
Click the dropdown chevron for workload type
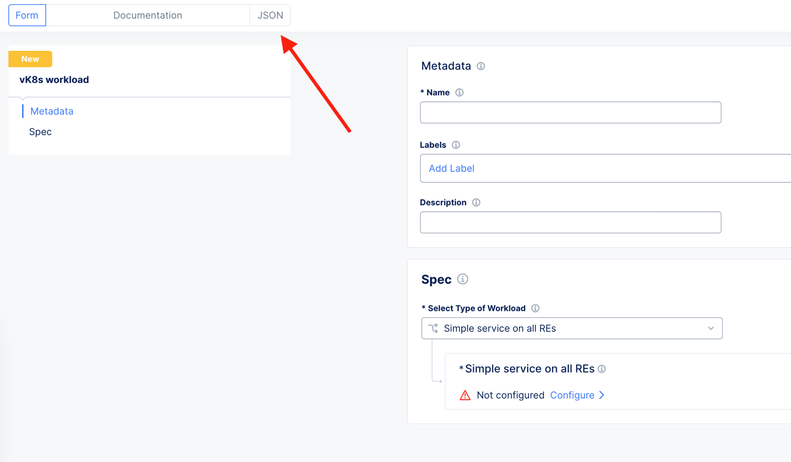(x=711, y=328)
